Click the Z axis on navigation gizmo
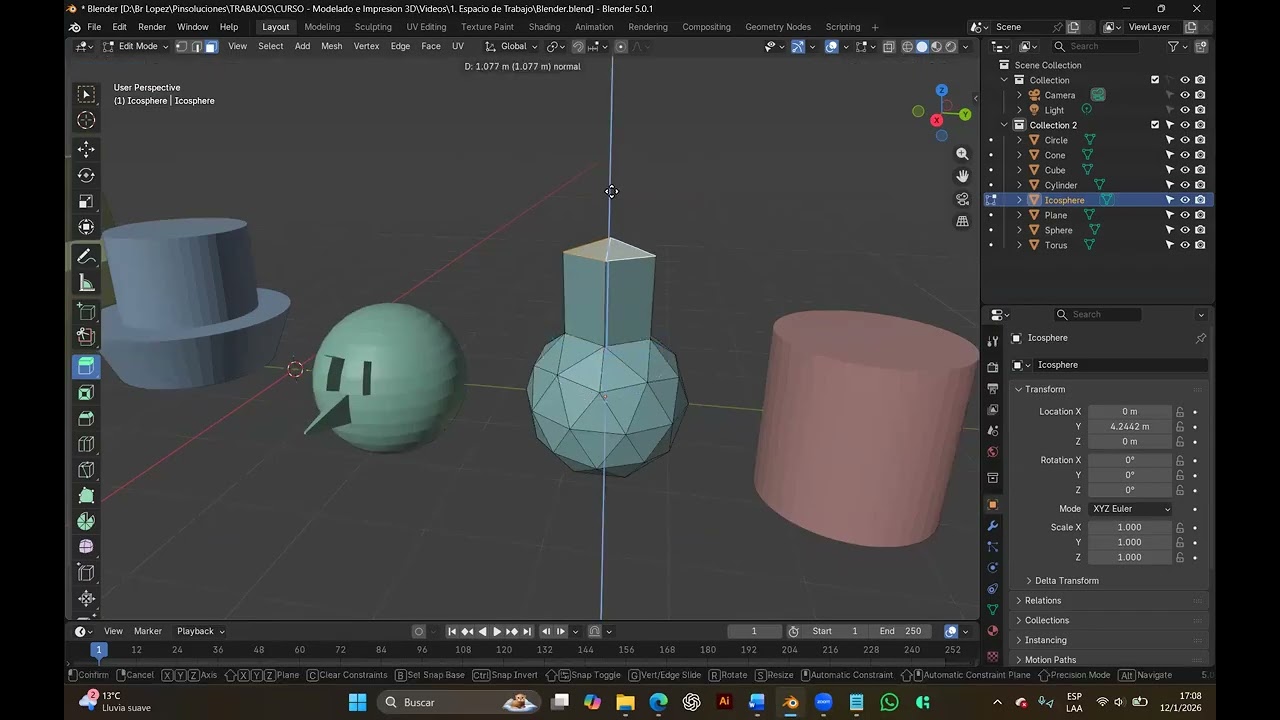 [941, 90]
